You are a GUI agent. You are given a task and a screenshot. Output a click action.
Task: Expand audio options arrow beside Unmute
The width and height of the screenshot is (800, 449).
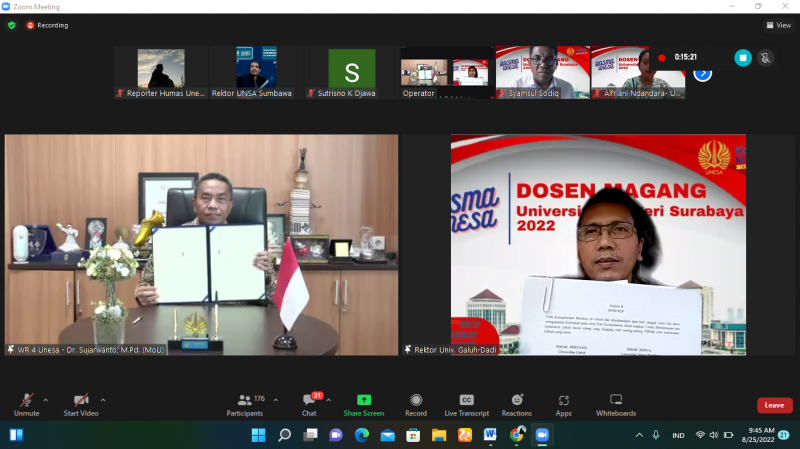pos(46,400)
